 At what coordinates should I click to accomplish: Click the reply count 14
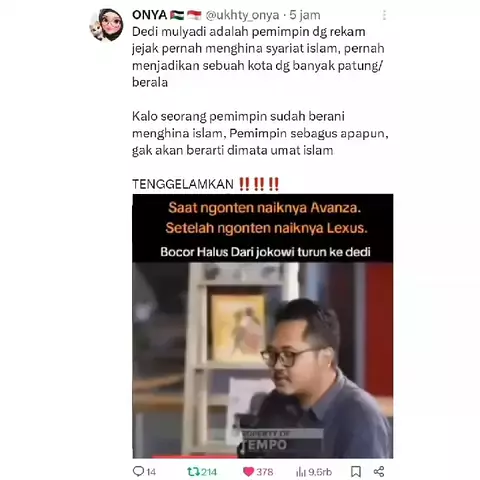[x=151, y=472]
